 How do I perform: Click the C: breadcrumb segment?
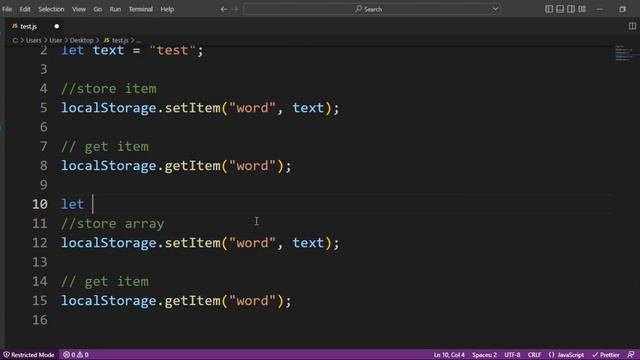coord(15,40)
